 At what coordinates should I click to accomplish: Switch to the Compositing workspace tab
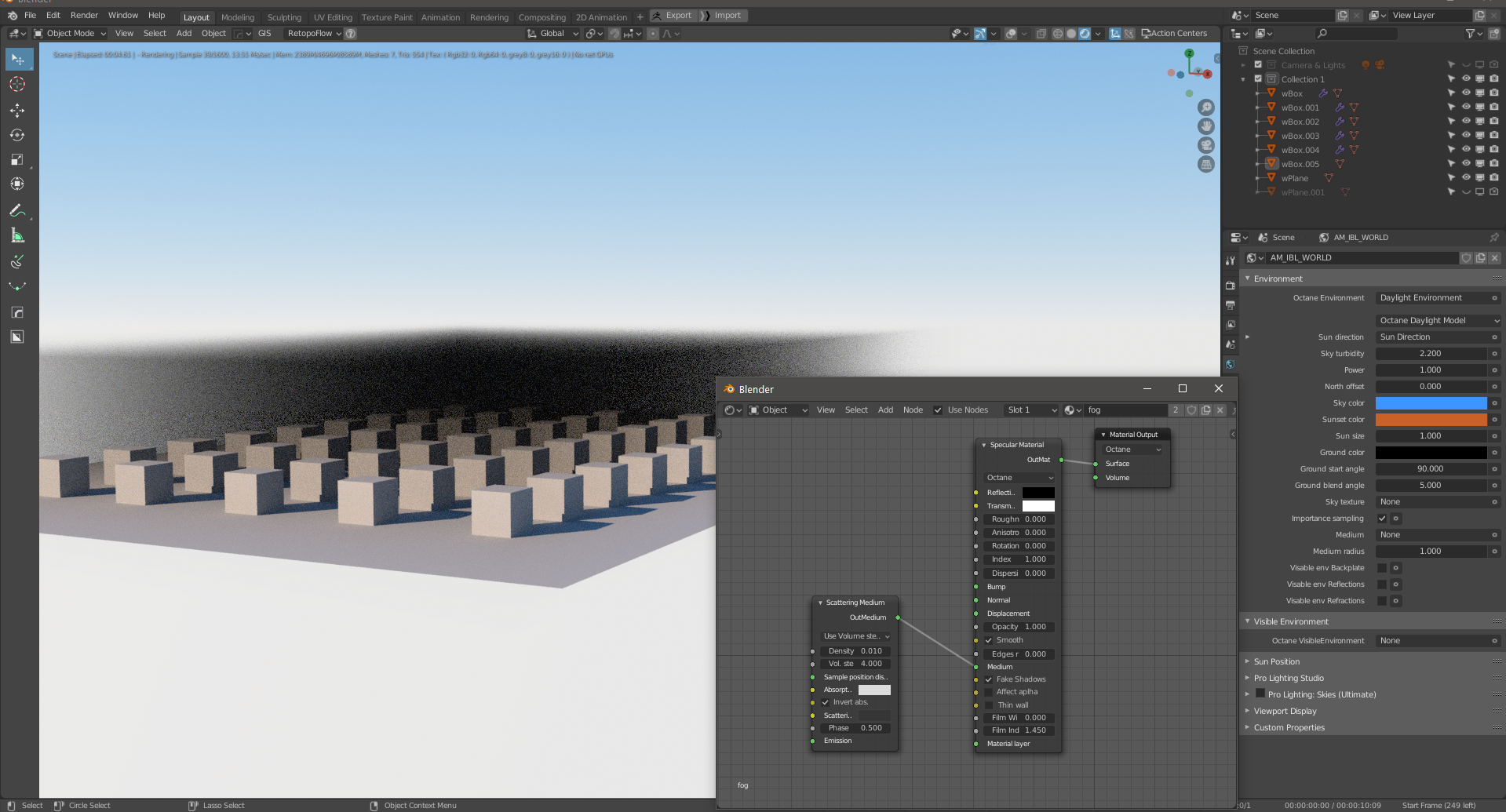(x=542, y=17)
